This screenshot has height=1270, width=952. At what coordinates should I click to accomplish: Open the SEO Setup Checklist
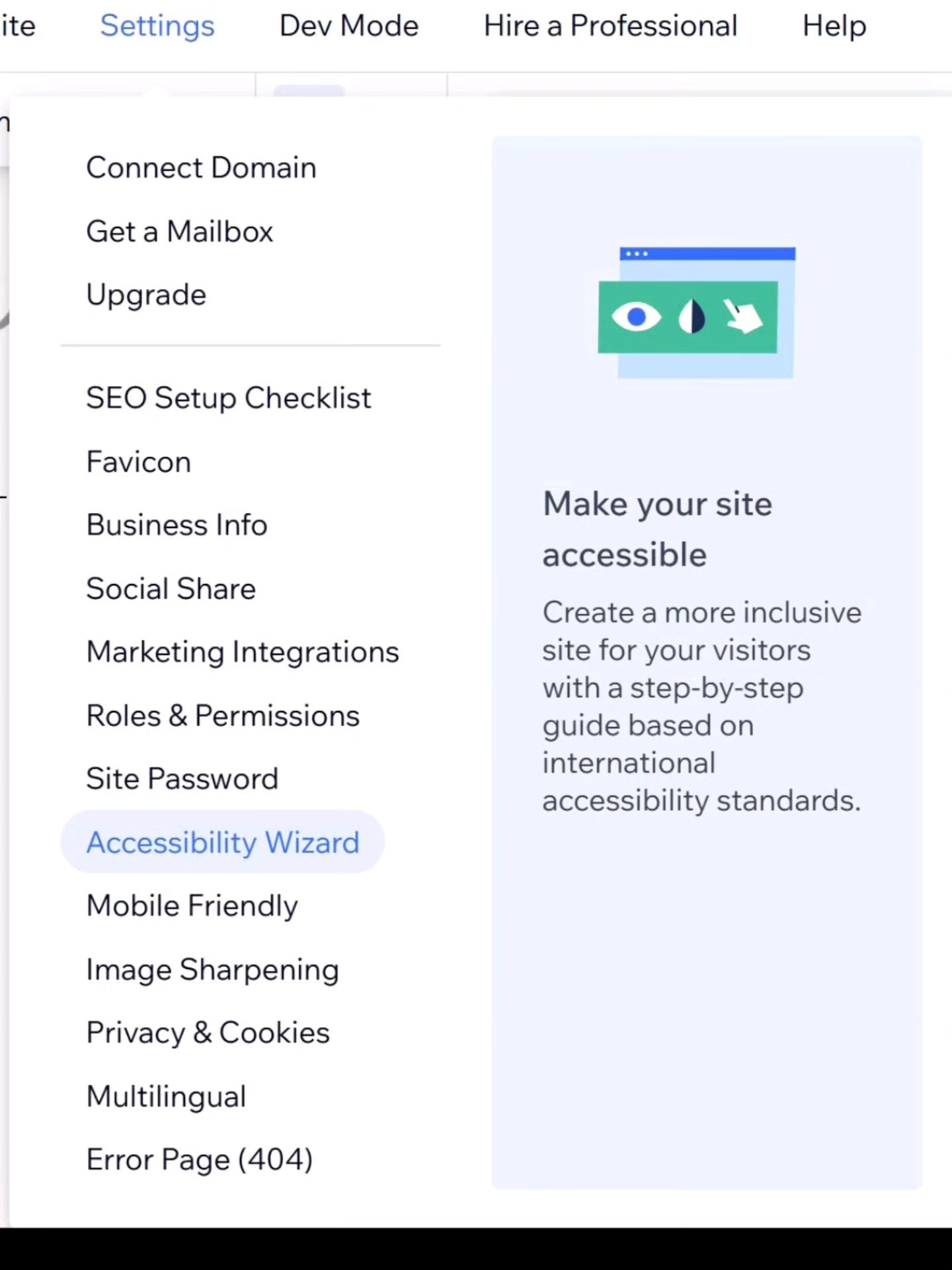pyautogui.click(x=228, y=398)
